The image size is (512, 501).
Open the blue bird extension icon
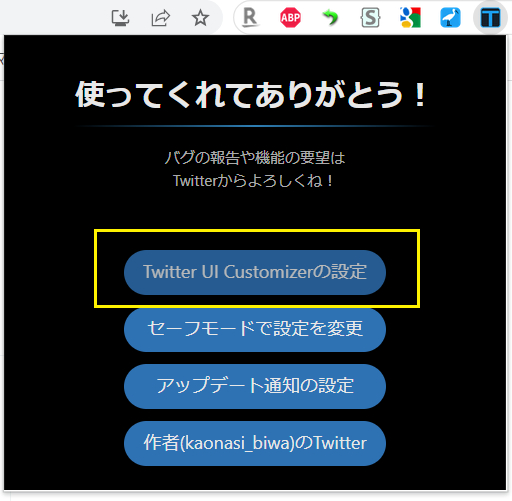click(450, 17)
